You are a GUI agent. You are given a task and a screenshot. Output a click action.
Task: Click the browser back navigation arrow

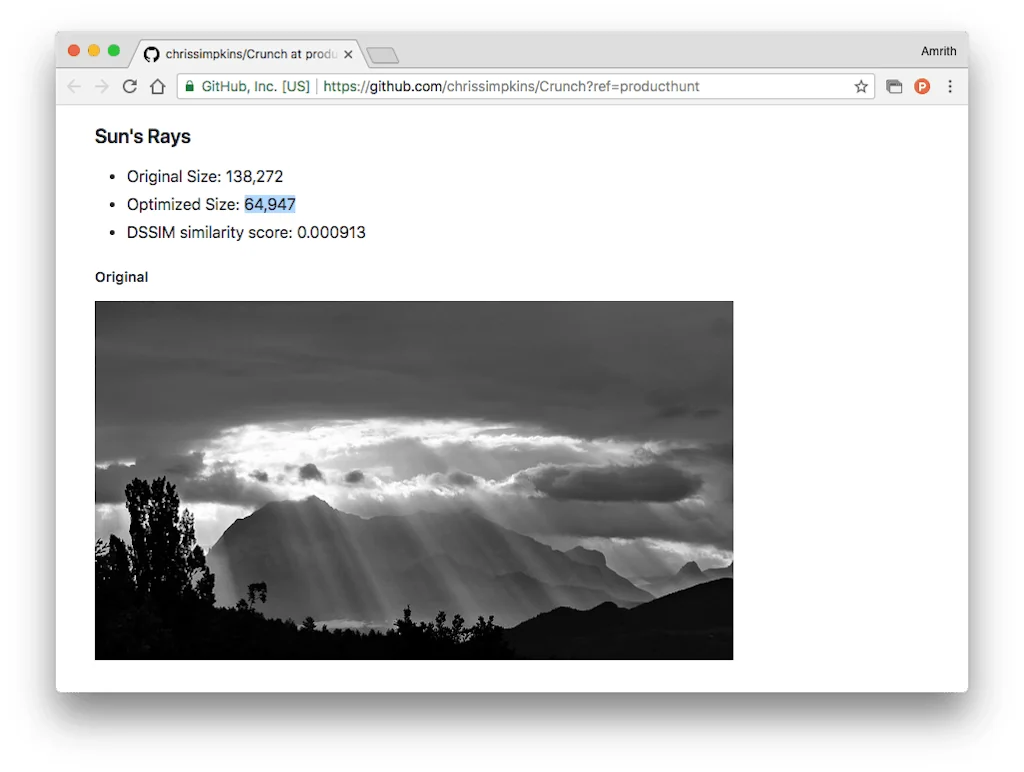[x=73, y=86]
